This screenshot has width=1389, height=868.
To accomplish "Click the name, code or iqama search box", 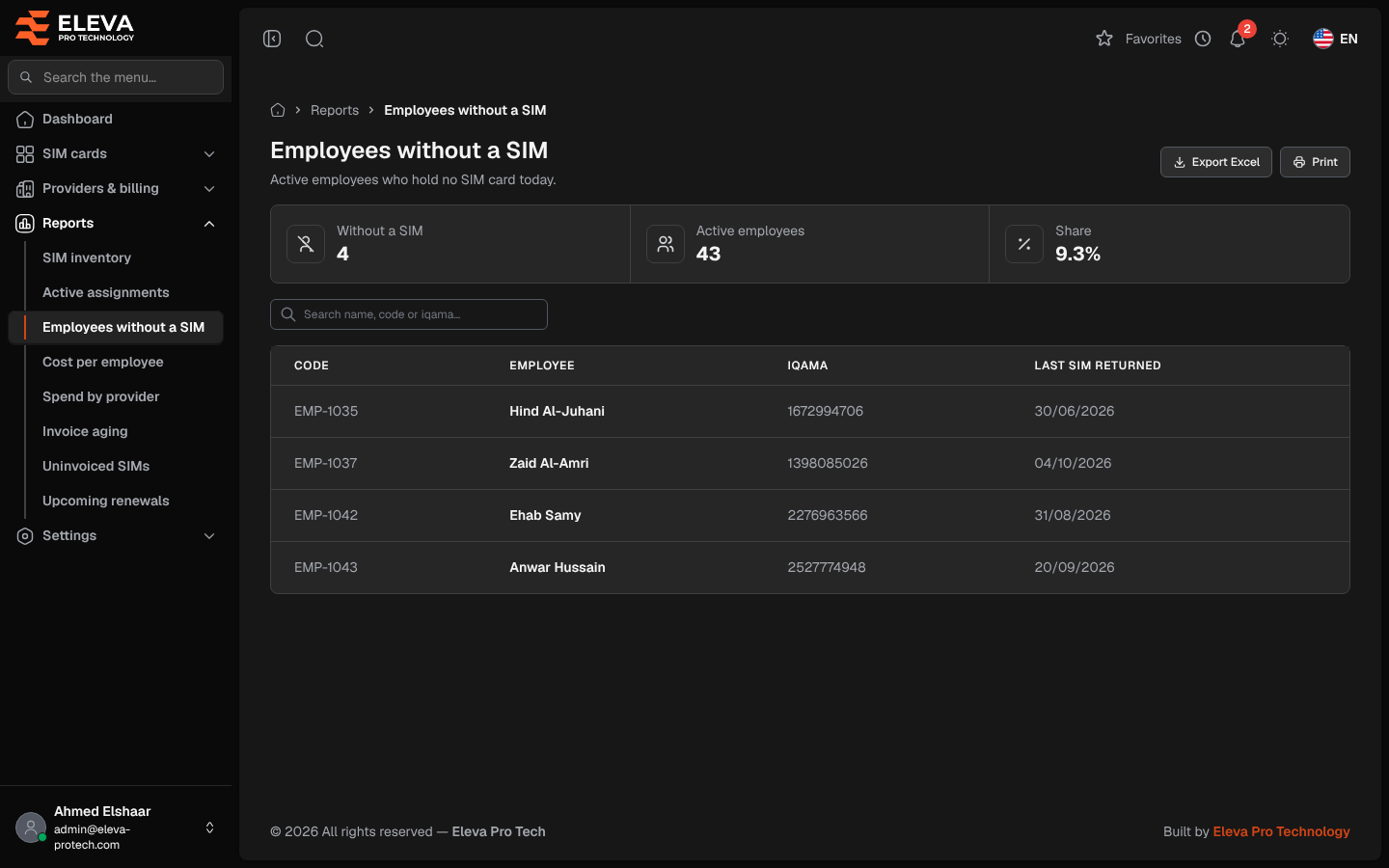I will pyautogui.click(x=409, y=314).
